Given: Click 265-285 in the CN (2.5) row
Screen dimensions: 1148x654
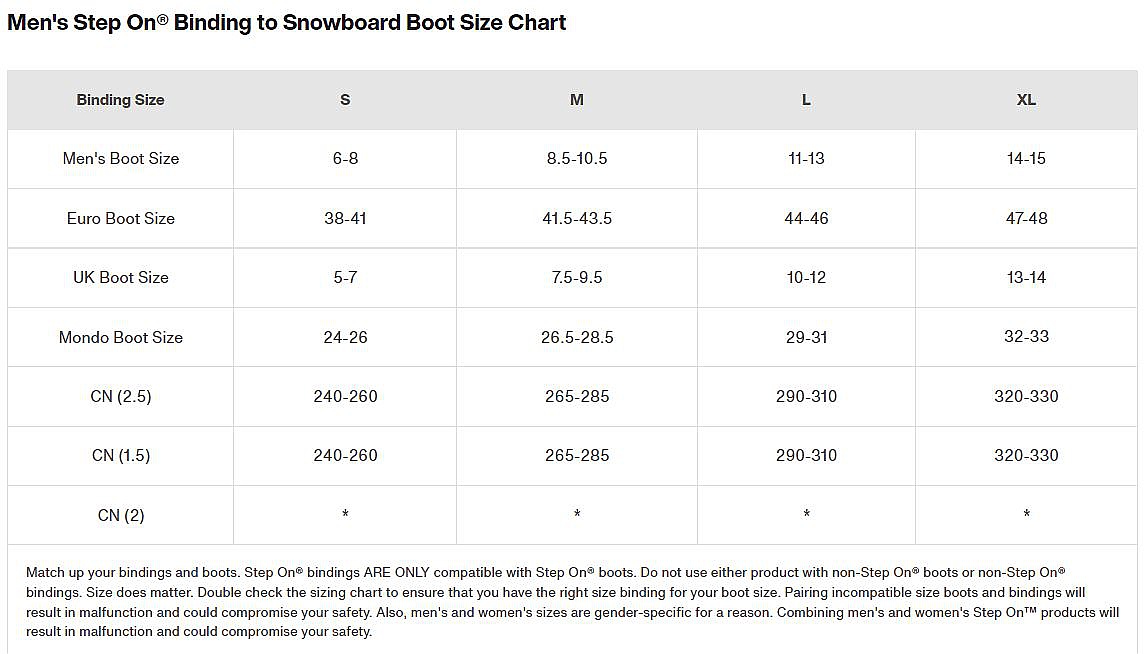Looking at the screenshot, I should tap(577, 396).
